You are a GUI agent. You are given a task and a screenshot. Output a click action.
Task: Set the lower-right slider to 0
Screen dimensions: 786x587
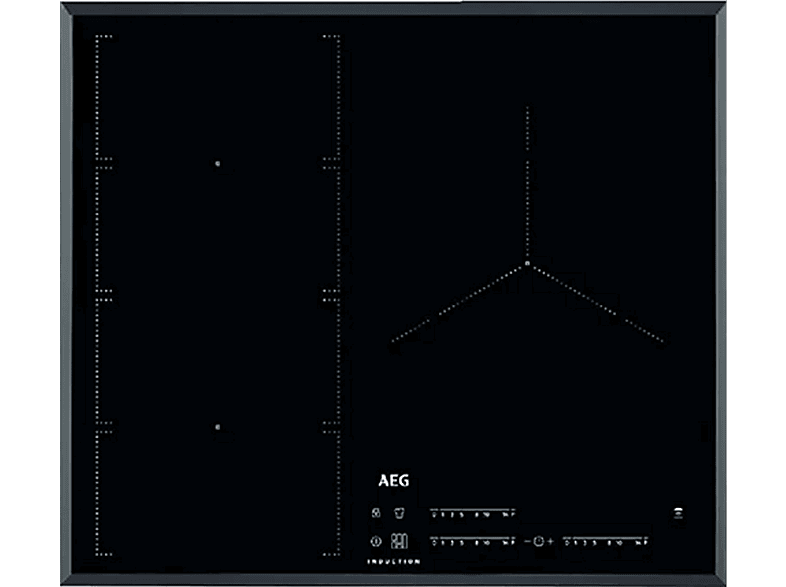[x=567, y=542]
